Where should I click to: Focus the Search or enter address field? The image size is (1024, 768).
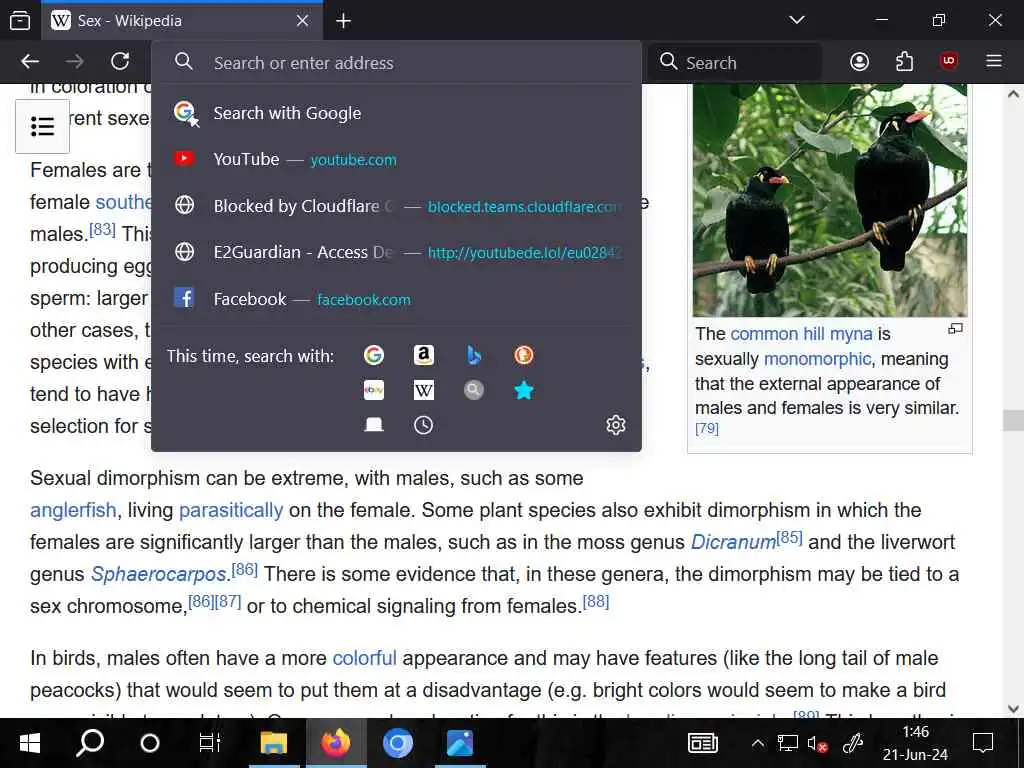click(x=396, y=63)
